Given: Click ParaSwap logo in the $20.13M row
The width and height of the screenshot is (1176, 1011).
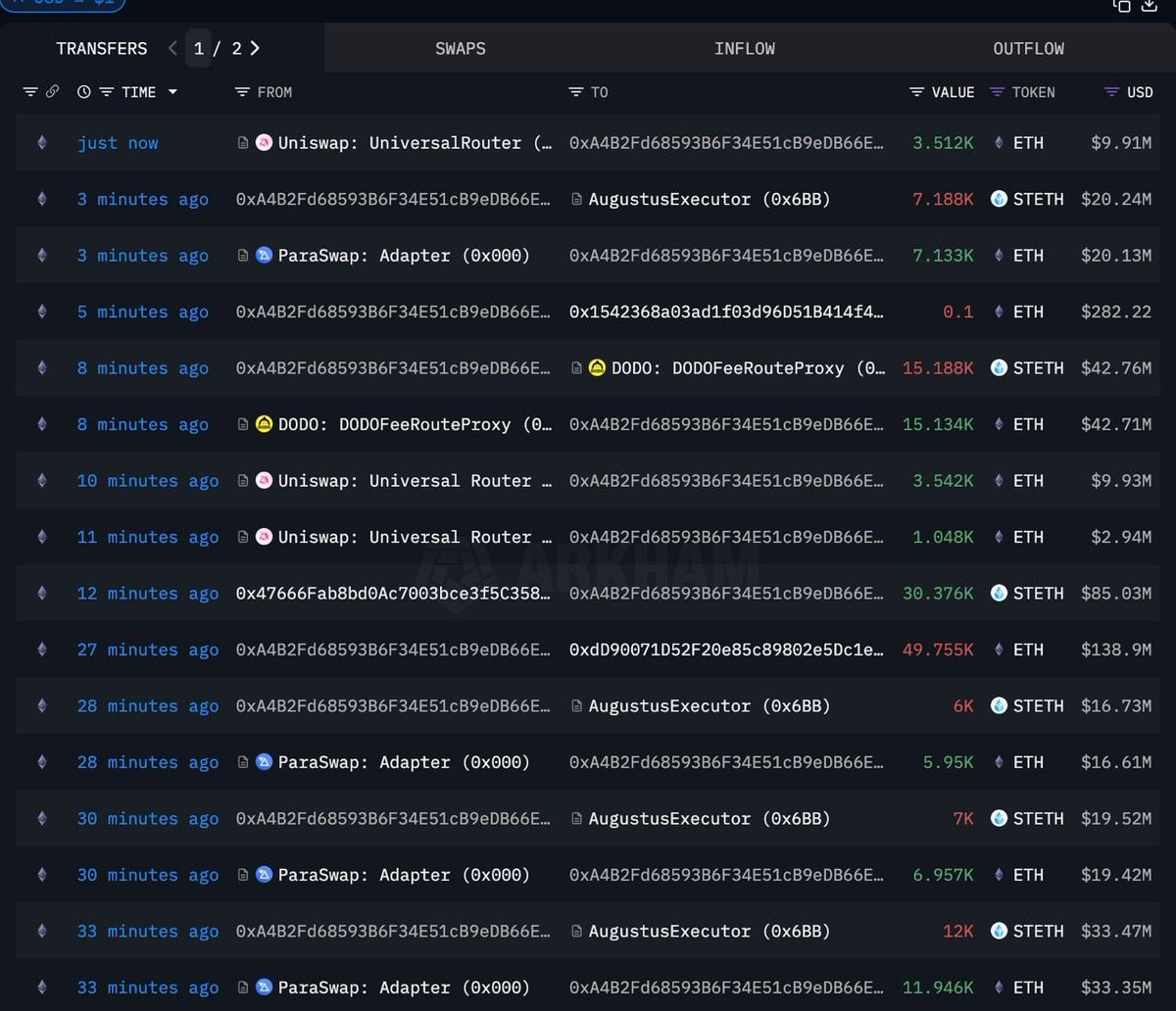Looking at the screenshot, I should click(264, 256).
